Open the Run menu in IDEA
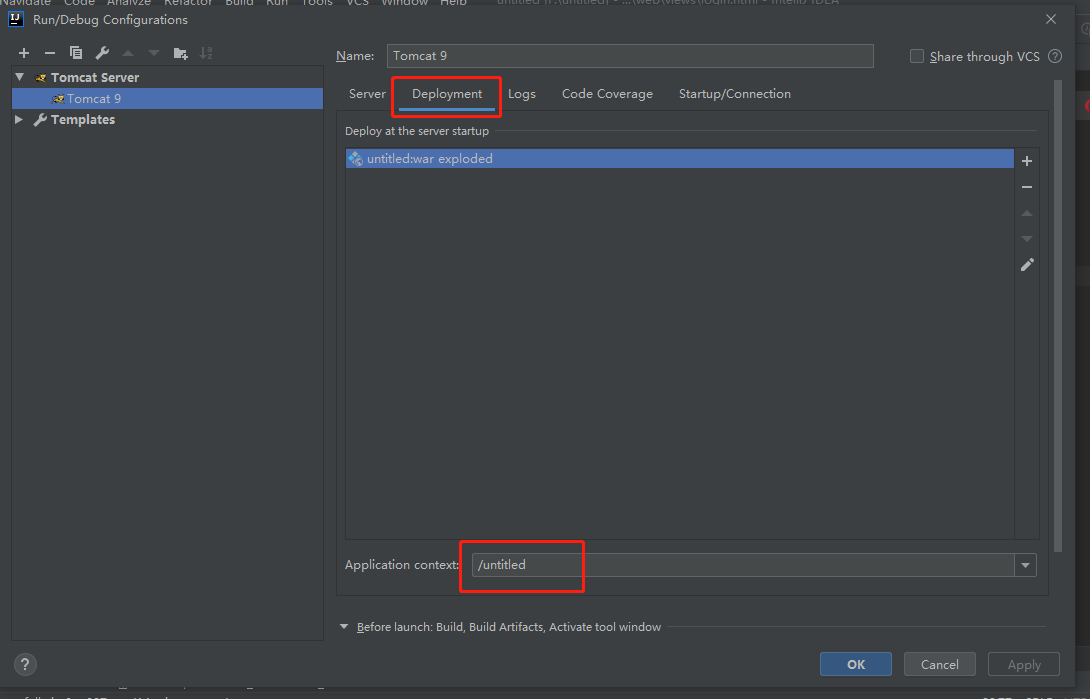Viewport: 1090px width, 699px height. pos(277,3)
